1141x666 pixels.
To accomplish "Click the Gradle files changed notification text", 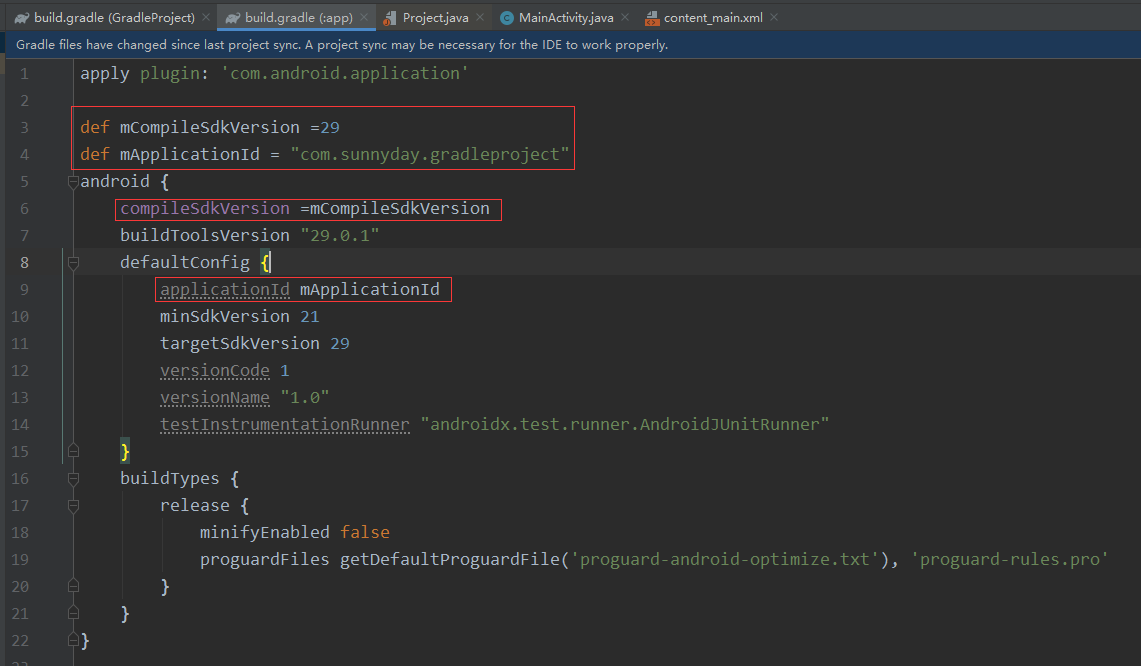I will click(342, 44).
